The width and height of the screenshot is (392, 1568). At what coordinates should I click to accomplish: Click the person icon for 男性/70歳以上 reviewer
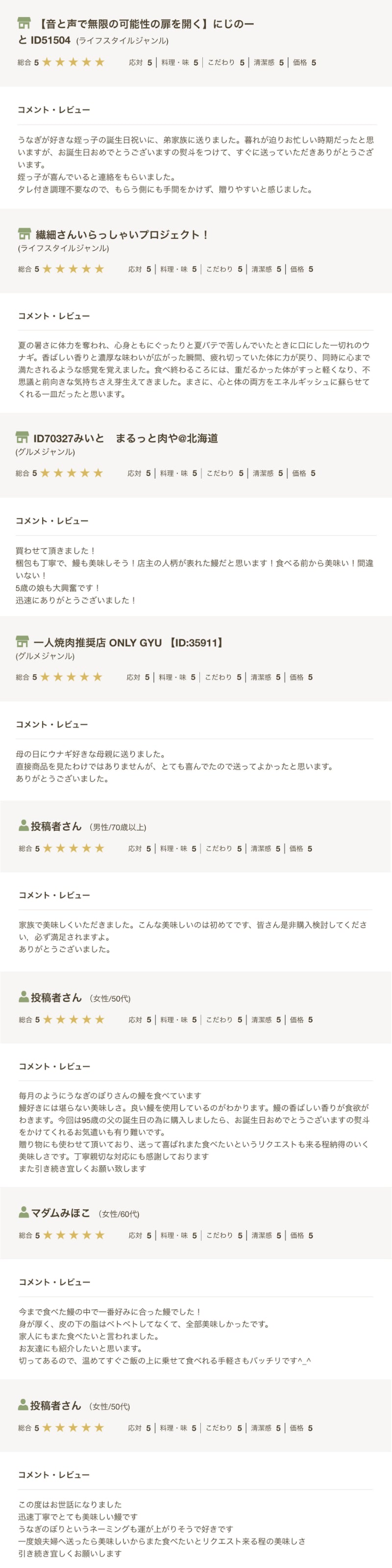click(x=23, y=825)
